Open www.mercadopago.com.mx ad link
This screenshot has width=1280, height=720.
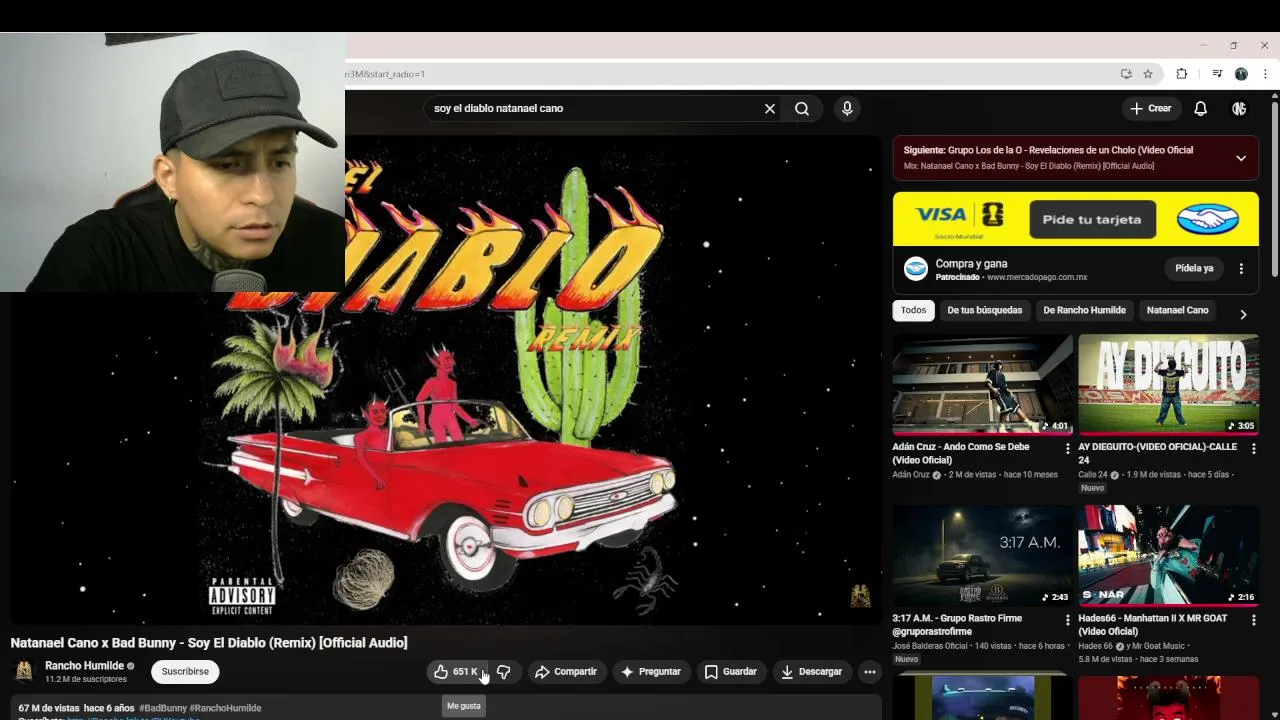coord(1036,277)
